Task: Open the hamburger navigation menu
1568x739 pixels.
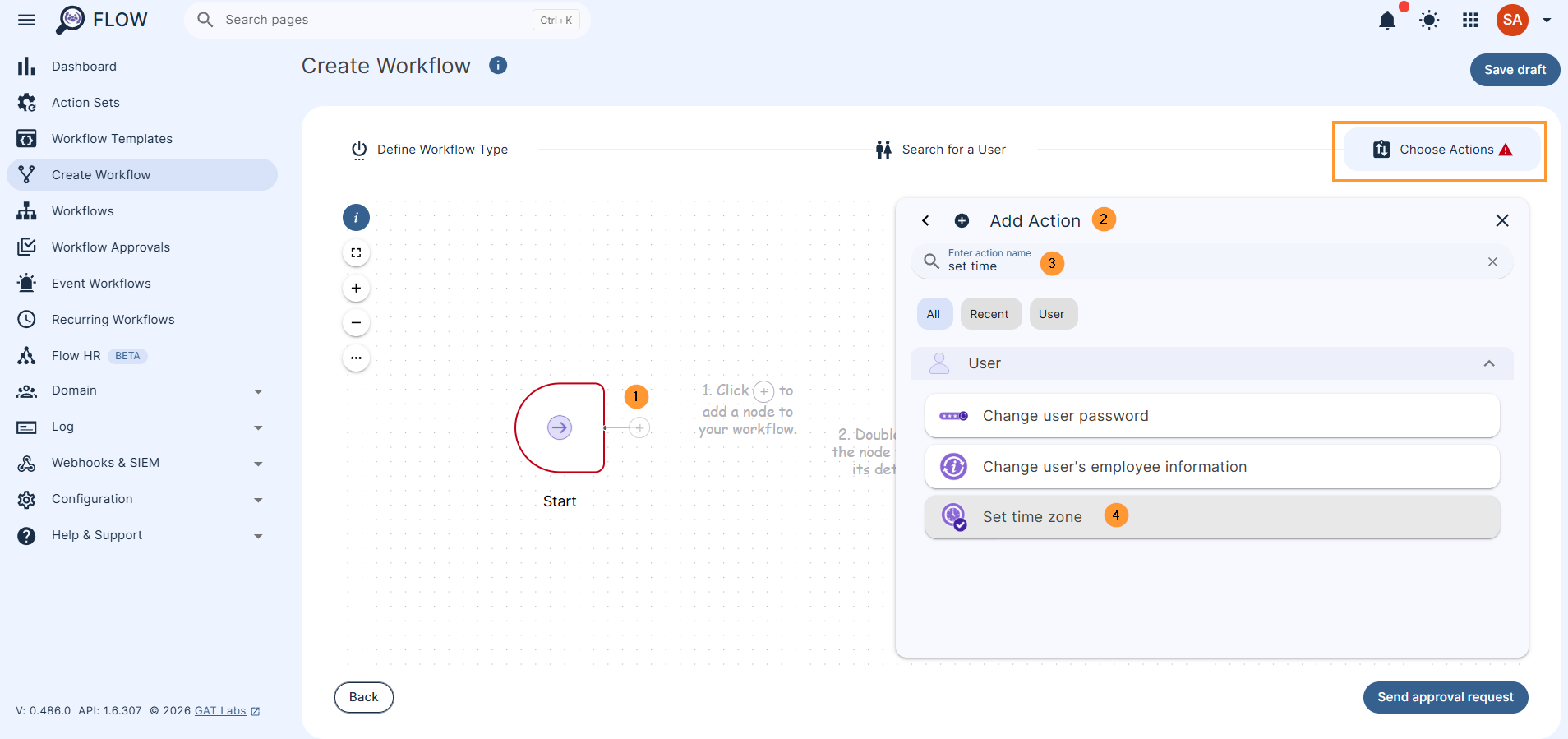Action: [x=26, y=20]
